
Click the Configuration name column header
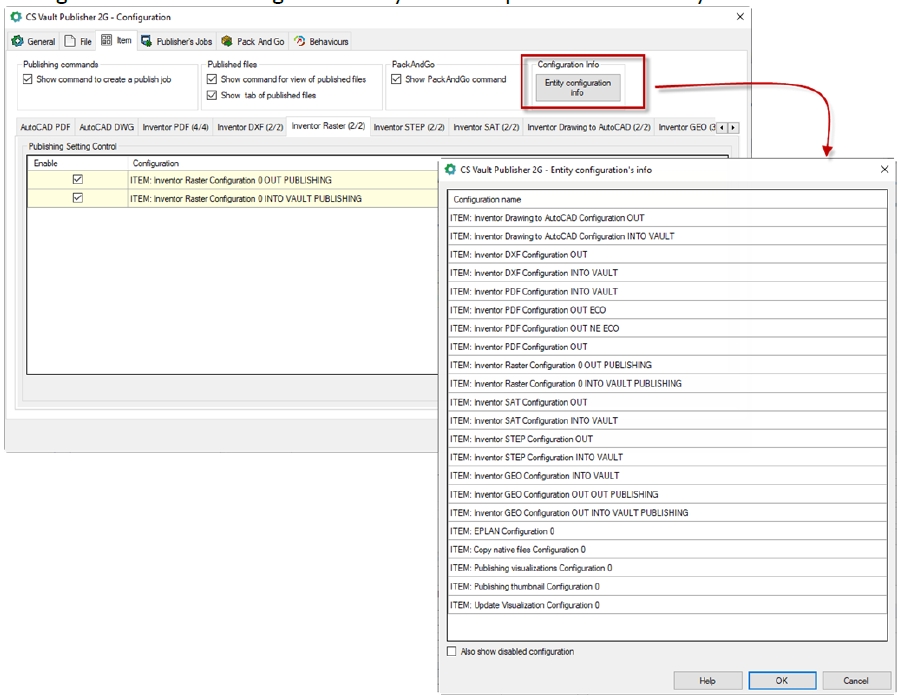[488, 199]
